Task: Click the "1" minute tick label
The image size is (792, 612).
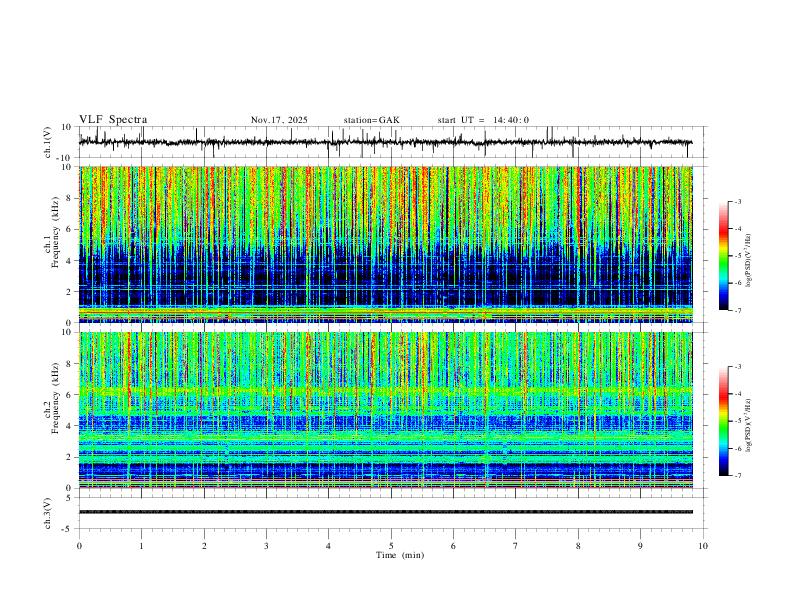Action: 142,546
